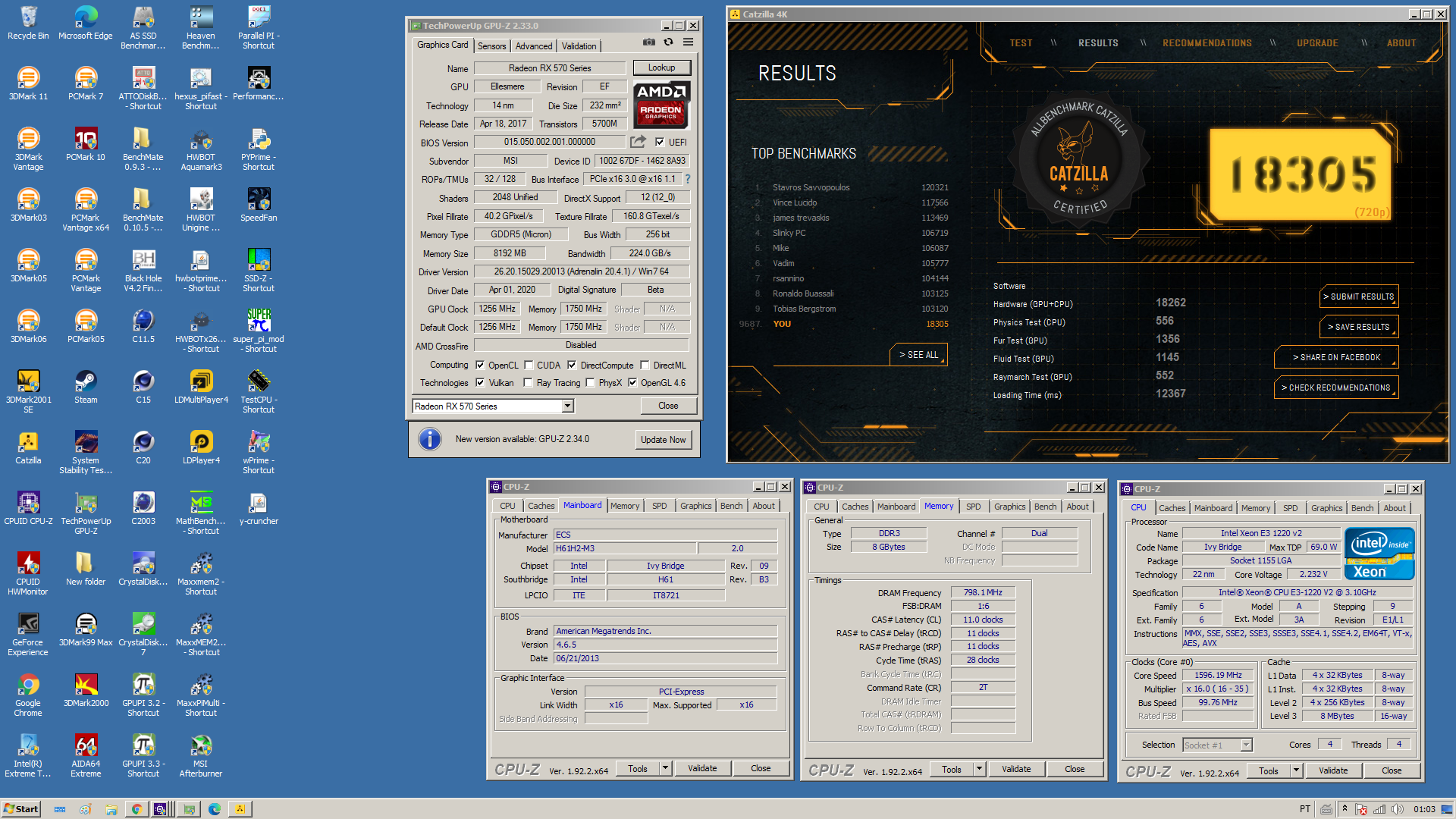Click the Bus Interface question mark
1456x819 pixels.
tap(688, 179)
